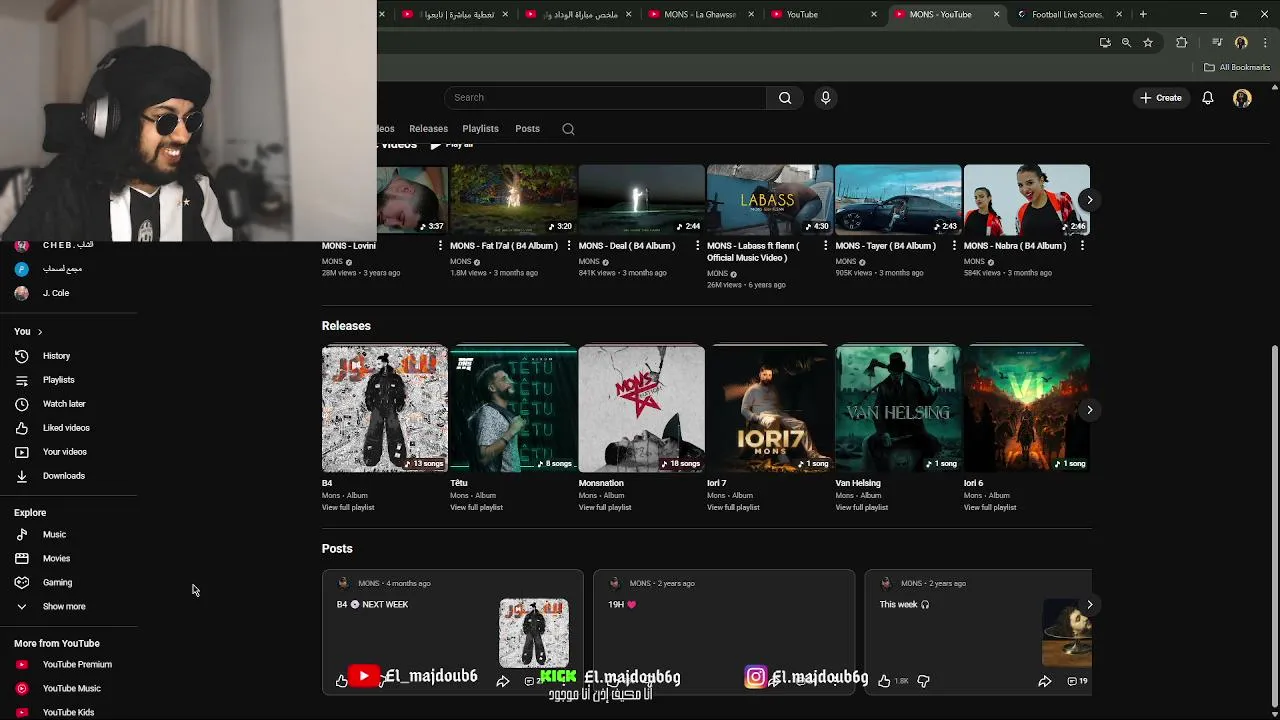Dislike the 'This week' post
Viewport: 1280px width, 720px height.
point(923,681)
